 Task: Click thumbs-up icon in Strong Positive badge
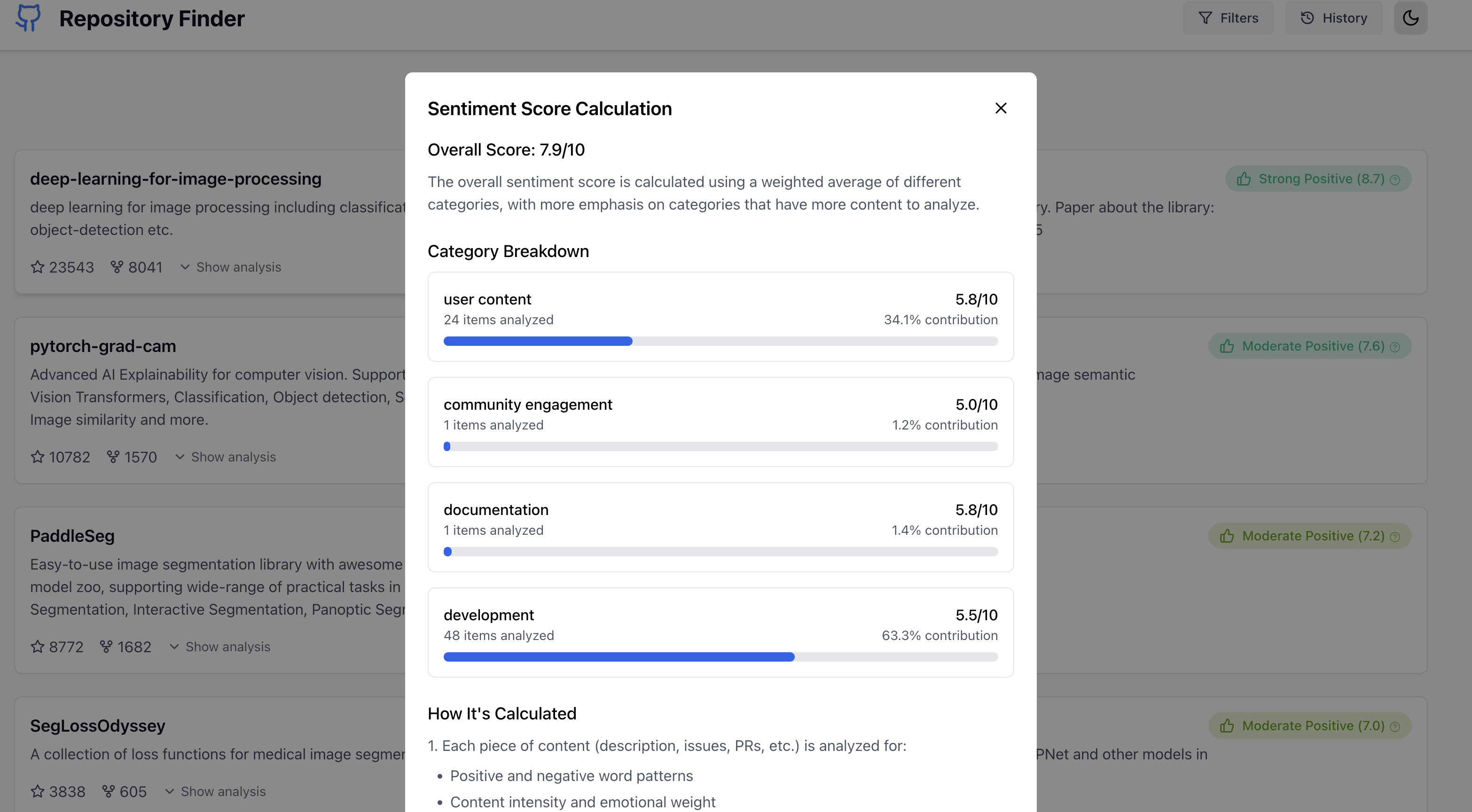(x=1244, y=179)
